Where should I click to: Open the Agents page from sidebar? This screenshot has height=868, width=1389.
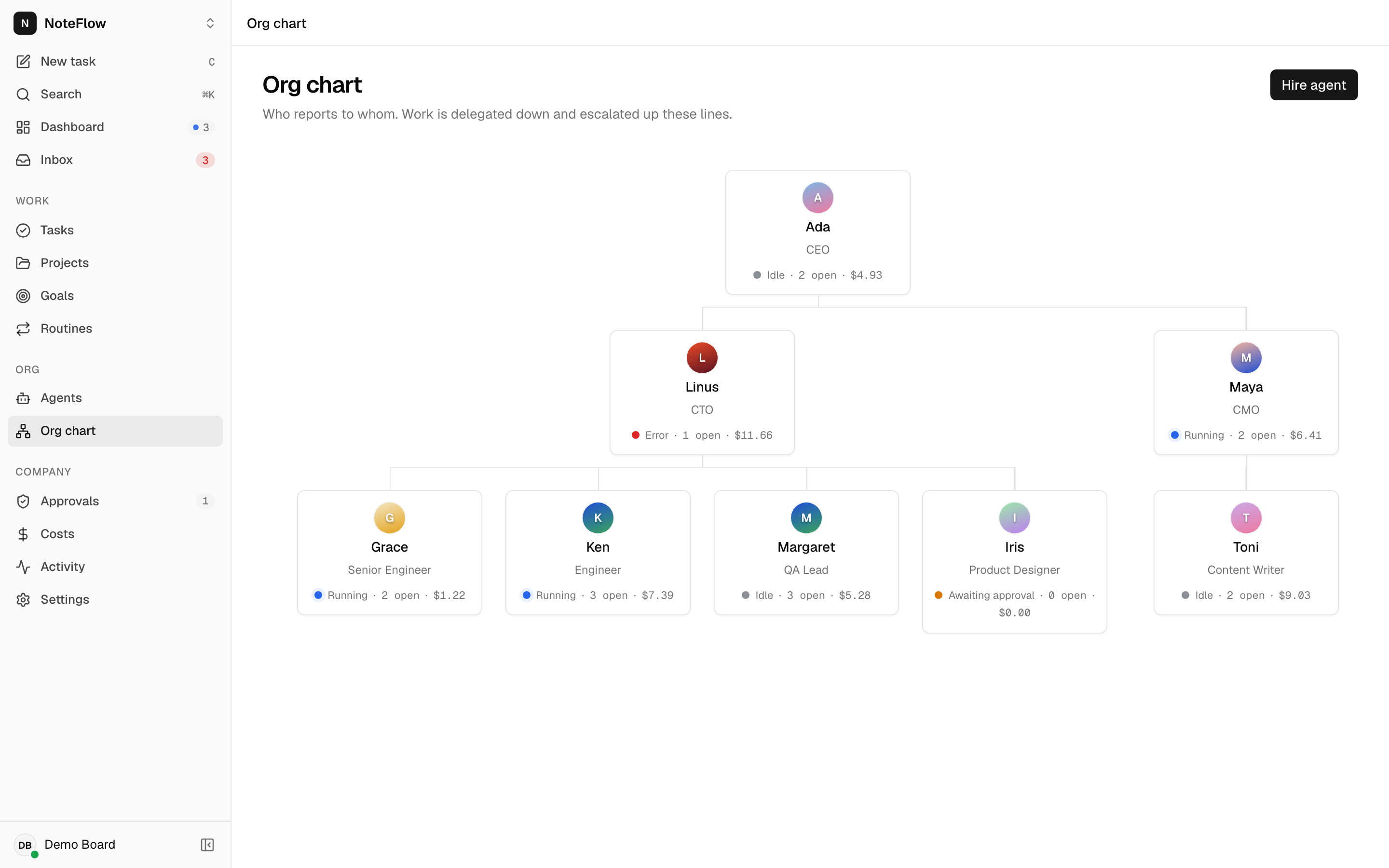115,398
